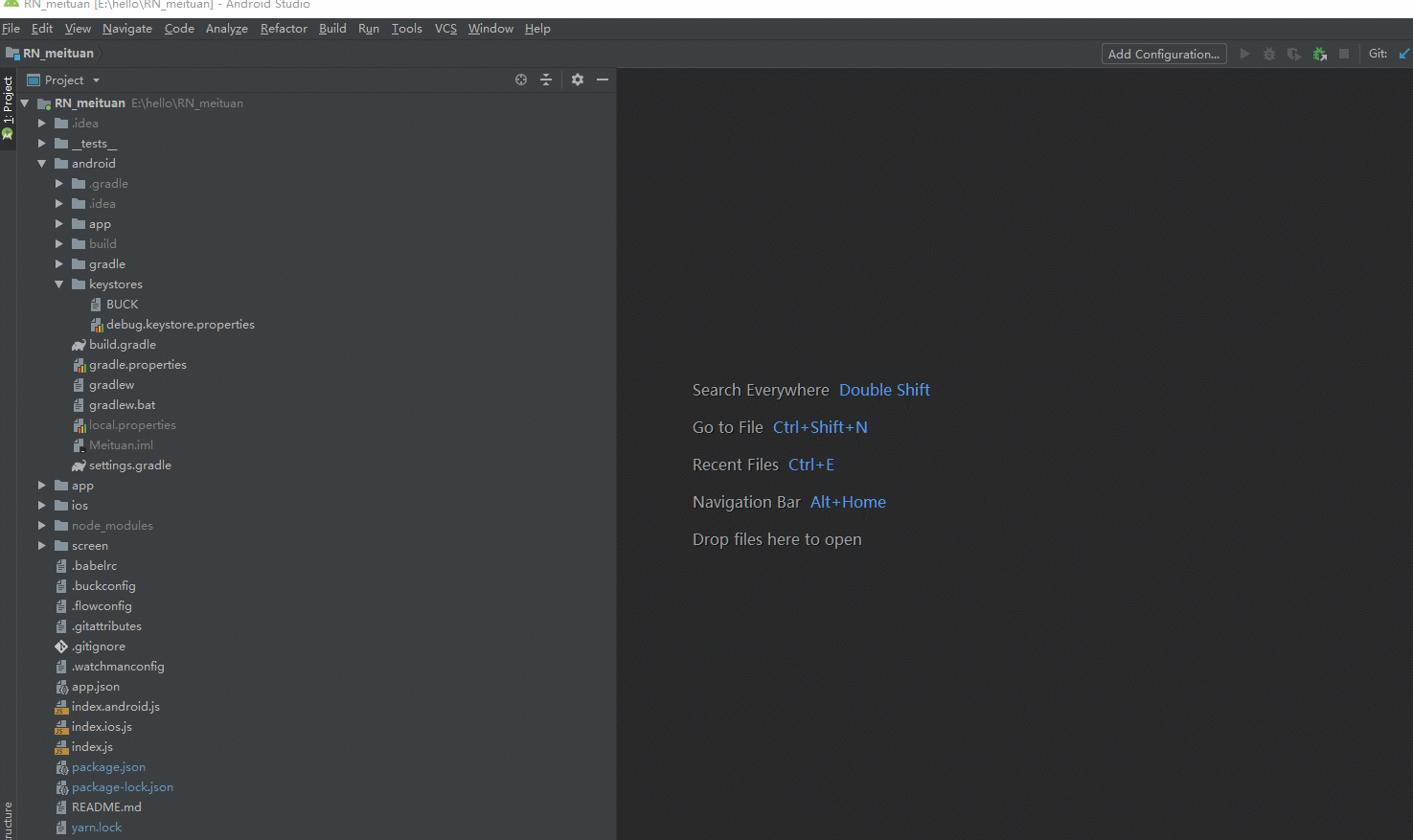Click the Git update project arrow
The image size is (1413, 840).
pos(1404,54)
